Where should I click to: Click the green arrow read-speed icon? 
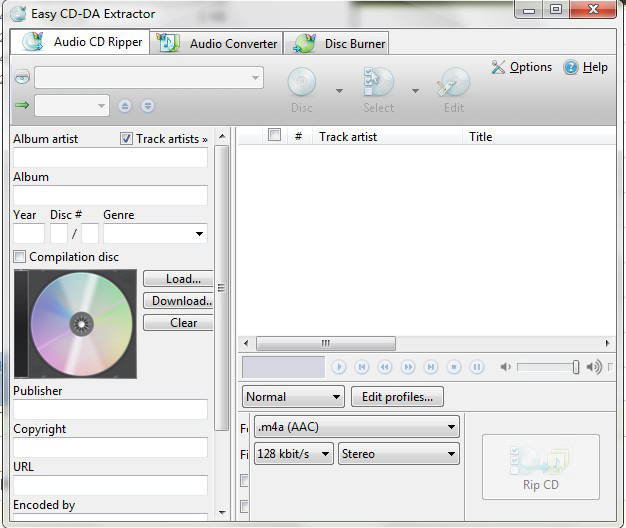[22, 105]
